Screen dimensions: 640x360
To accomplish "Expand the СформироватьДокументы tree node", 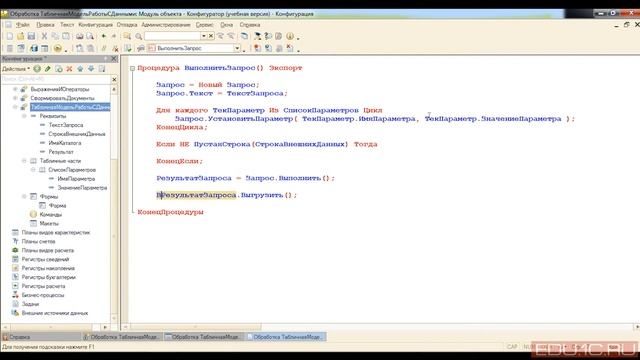I will [x=15, y=98].
